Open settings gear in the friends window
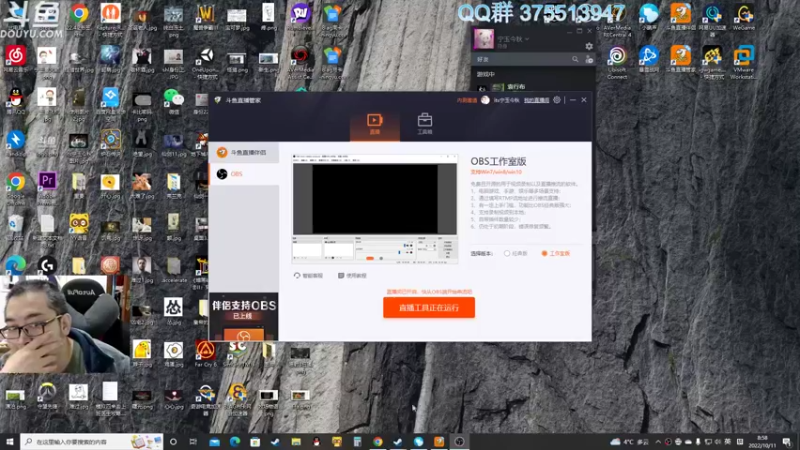800x450 pixels. [x=589, y=46]
